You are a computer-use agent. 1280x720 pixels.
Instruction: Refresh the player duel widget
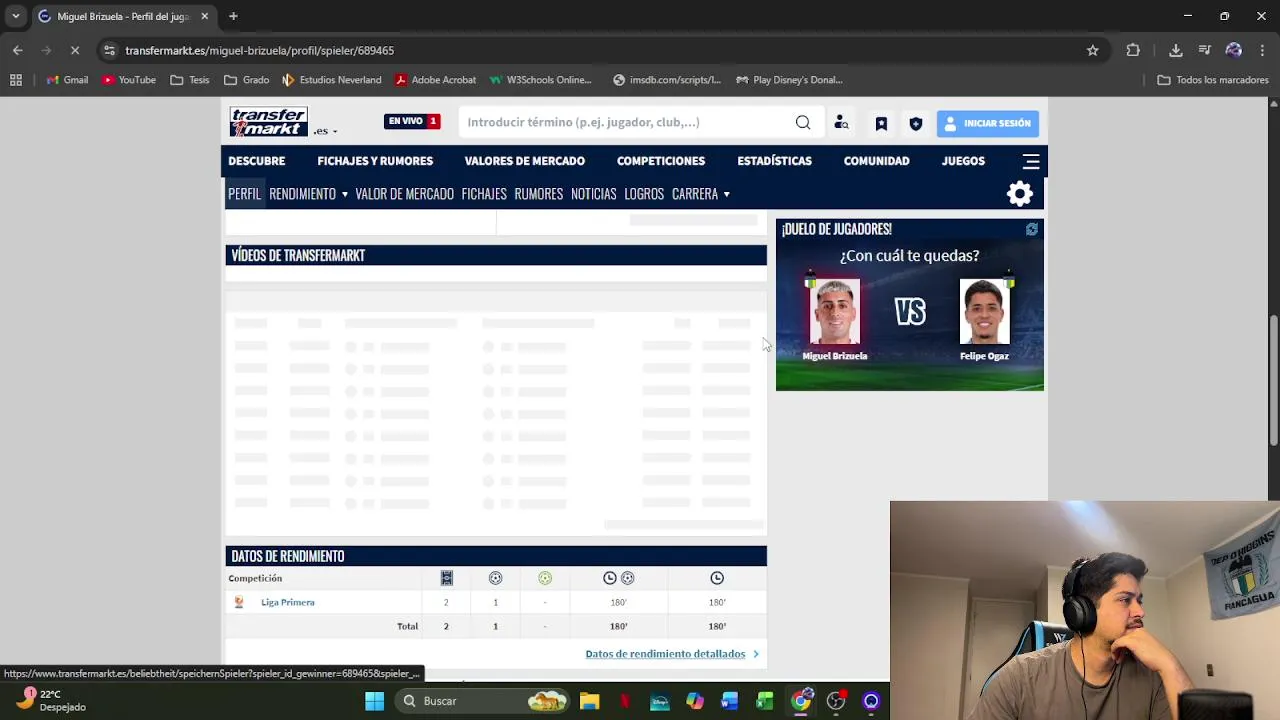(x=1031, y=229)
